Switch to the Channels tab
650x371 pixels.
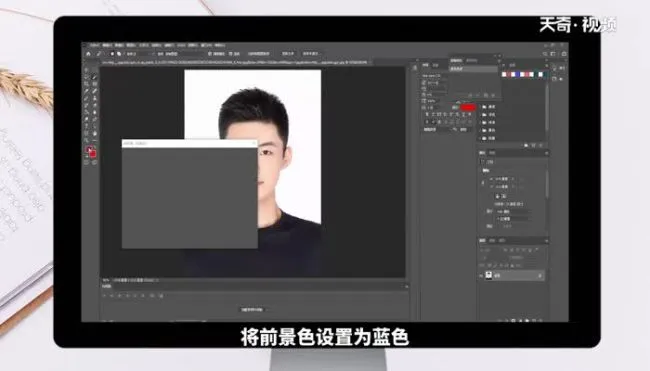click(x=492, y=241)
